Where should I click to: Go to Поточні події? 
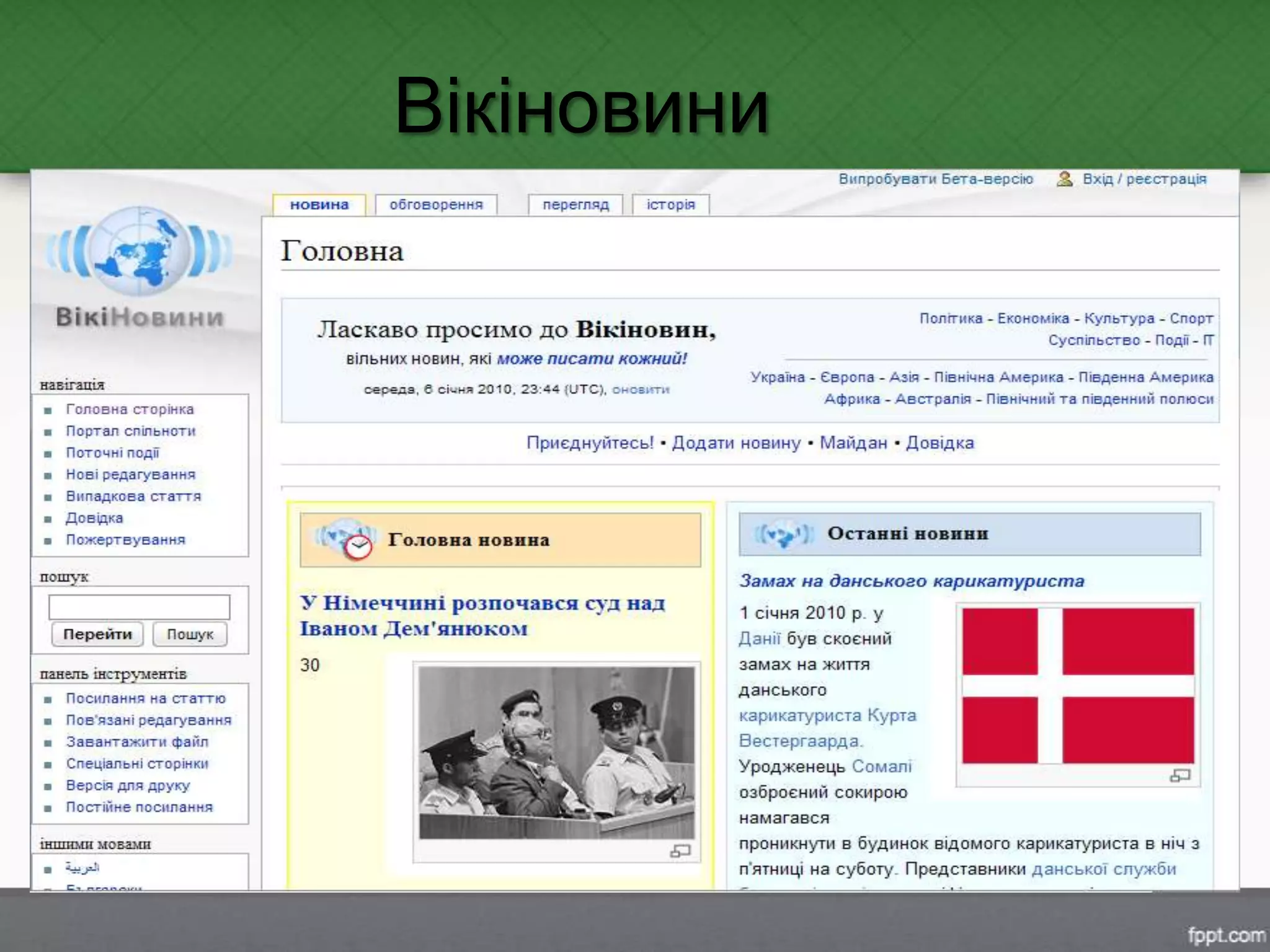(112, 452)
